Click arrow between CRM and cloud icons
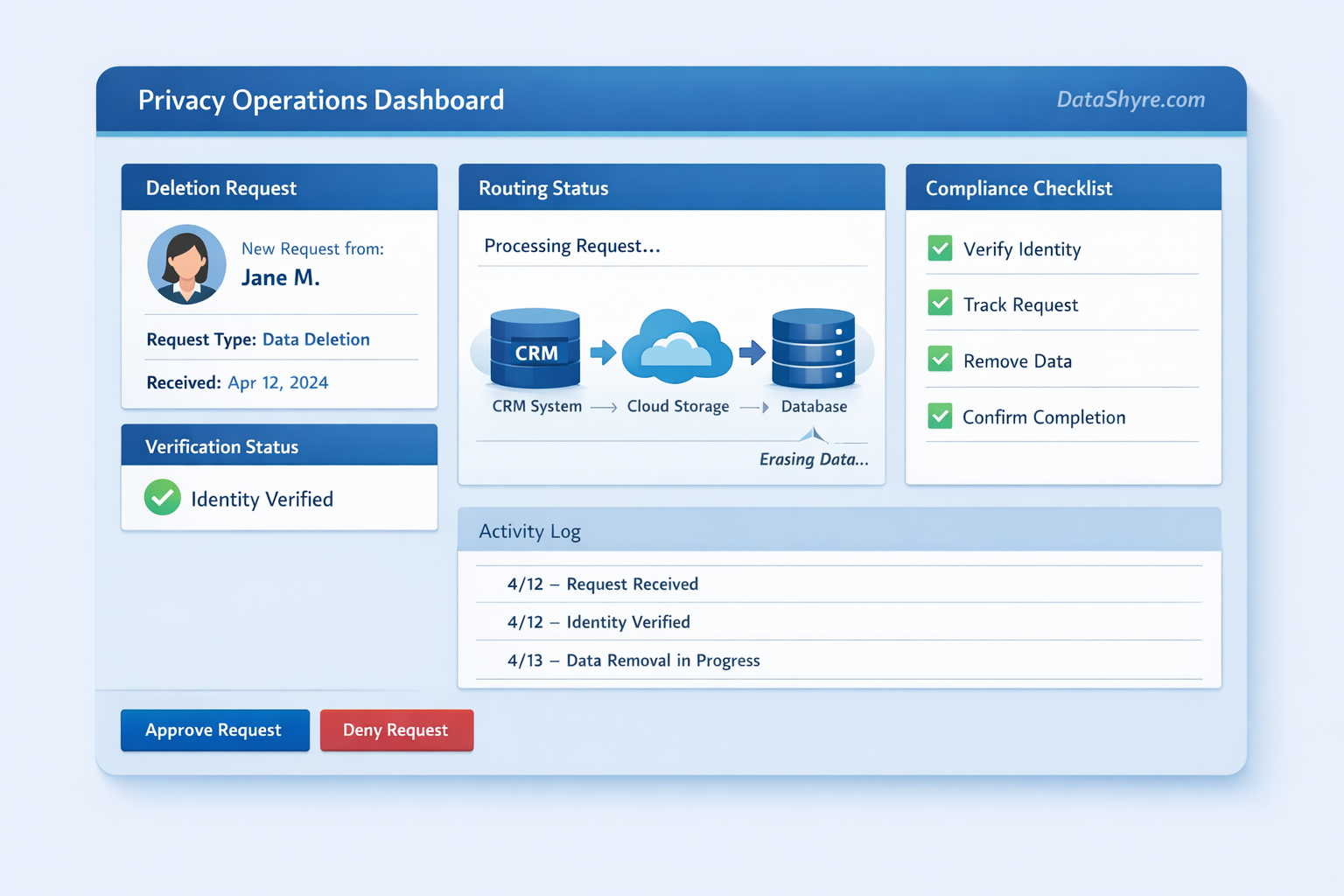1344x896 pixels. pyautogui.click(x=603, y=353)
